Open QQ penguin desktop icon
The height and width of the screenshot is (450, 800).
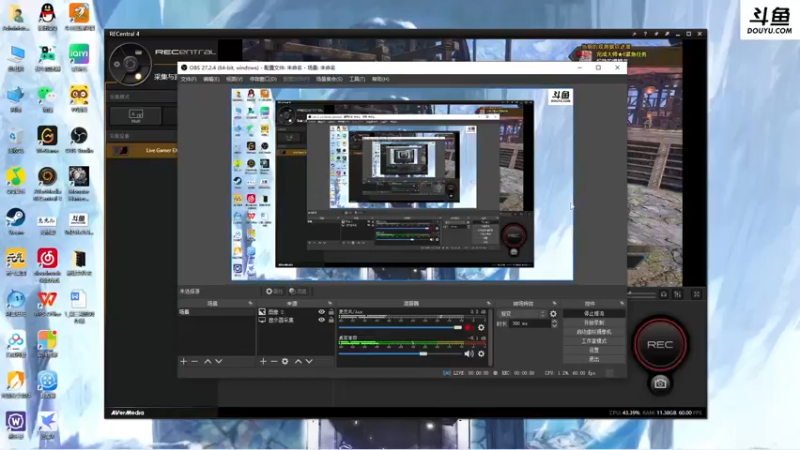47,16
